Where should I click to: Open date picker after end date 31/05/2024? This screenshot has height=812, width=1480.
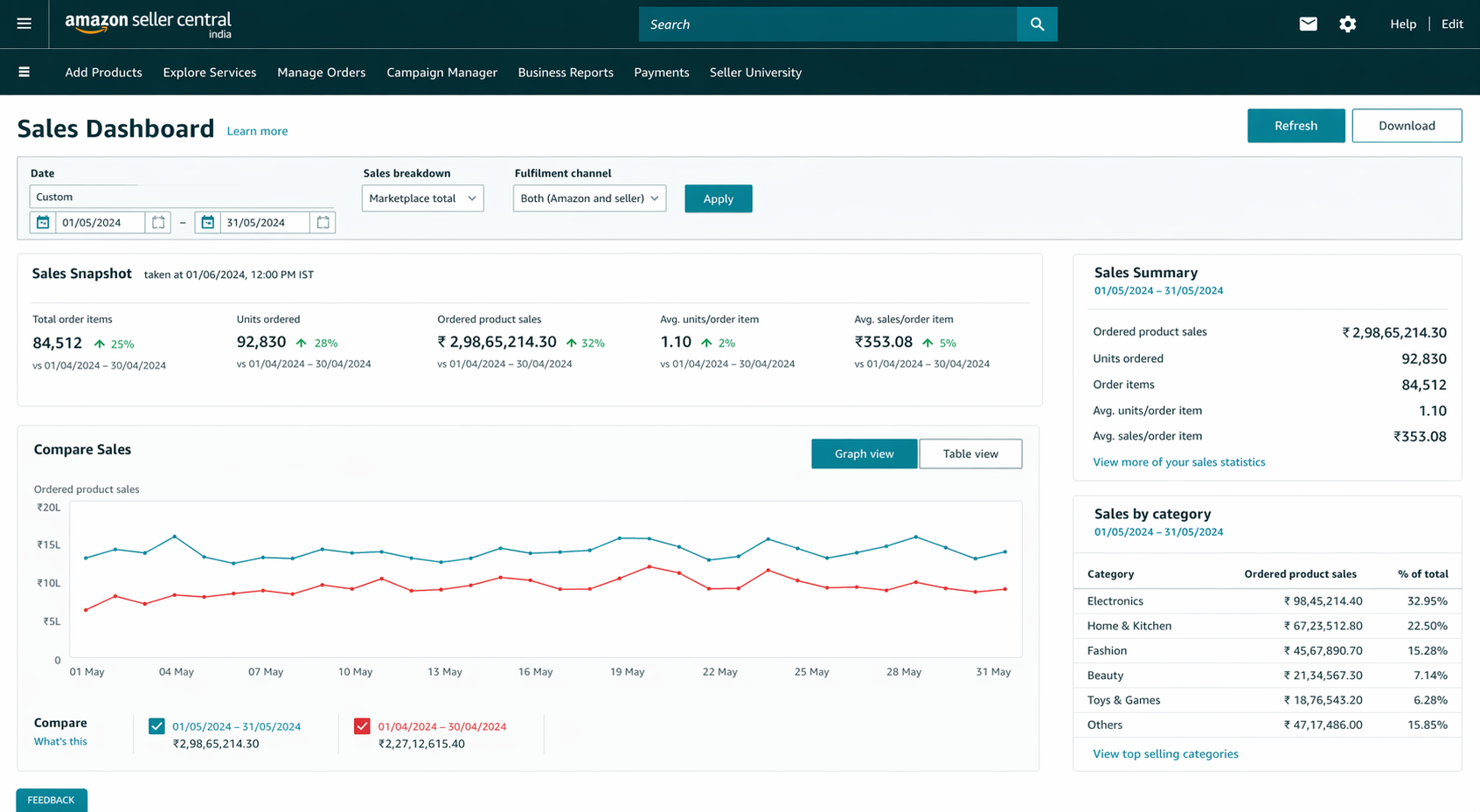[x=323, y=223]
